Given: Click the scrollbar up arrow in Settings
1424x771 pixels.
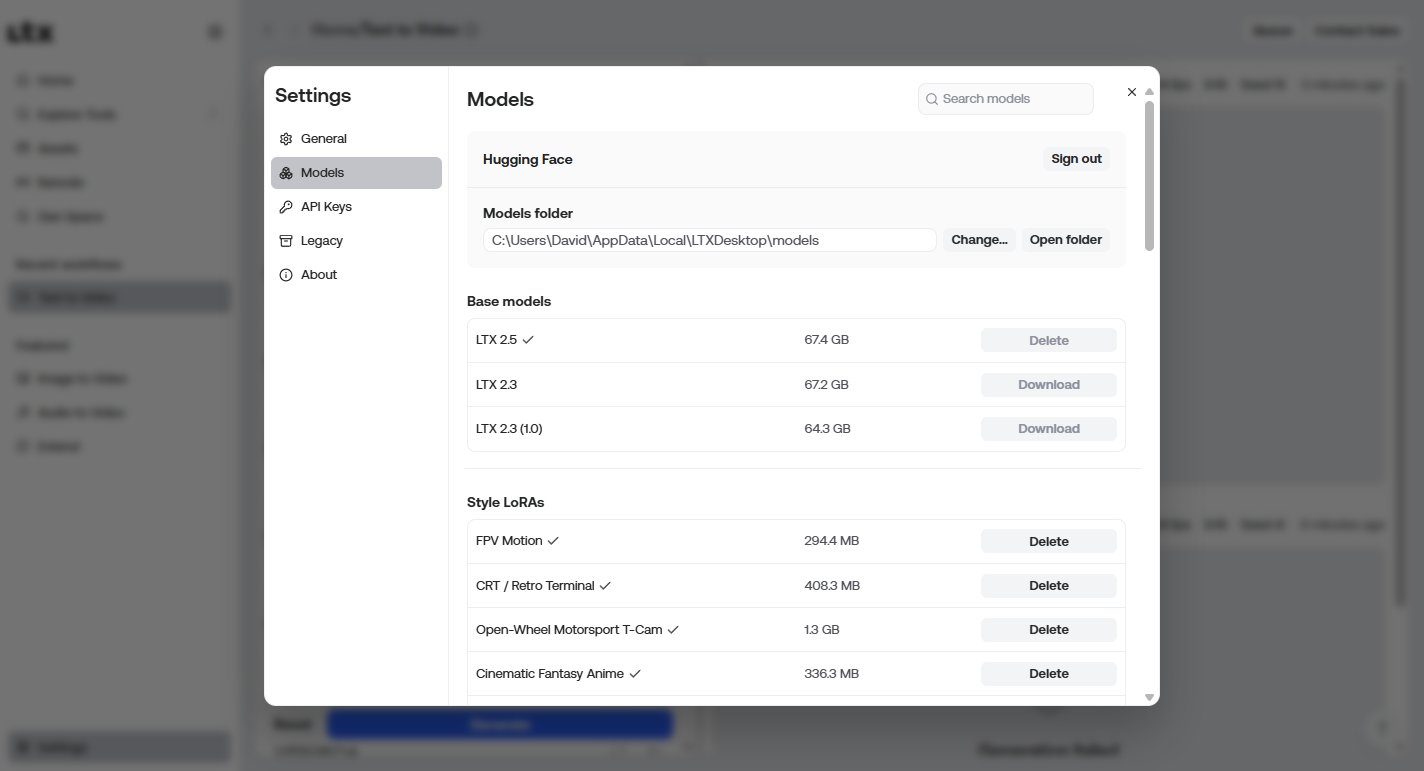Looking at the screenshot, I should (x=1150, y=92).
